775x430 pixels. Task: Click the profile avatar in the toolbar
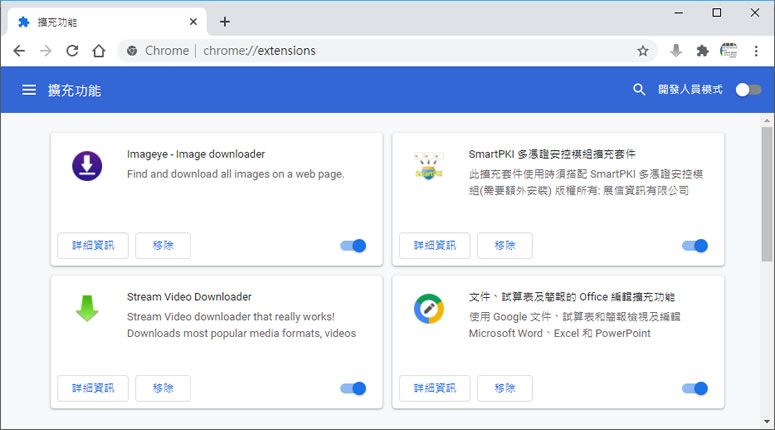[x=729, y=50]
